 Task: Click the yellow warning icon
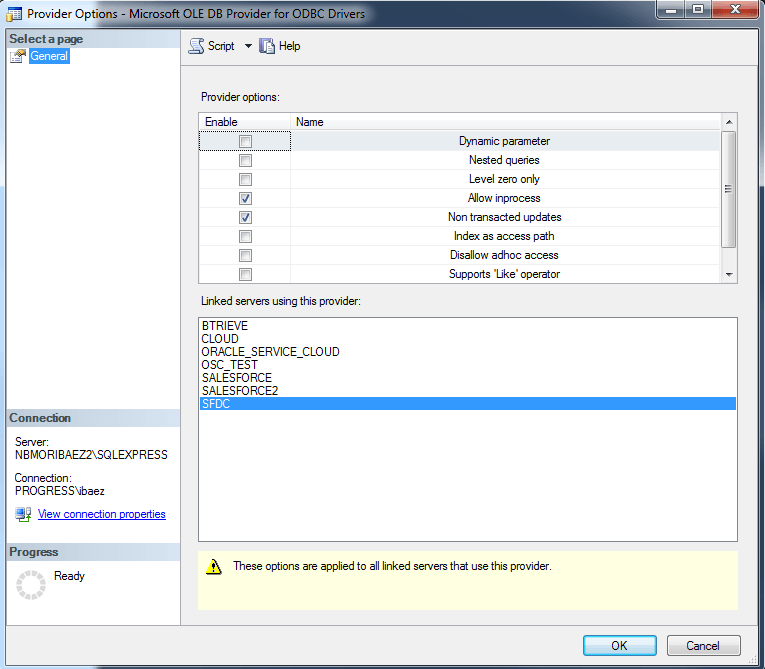(x=213, y=567)
